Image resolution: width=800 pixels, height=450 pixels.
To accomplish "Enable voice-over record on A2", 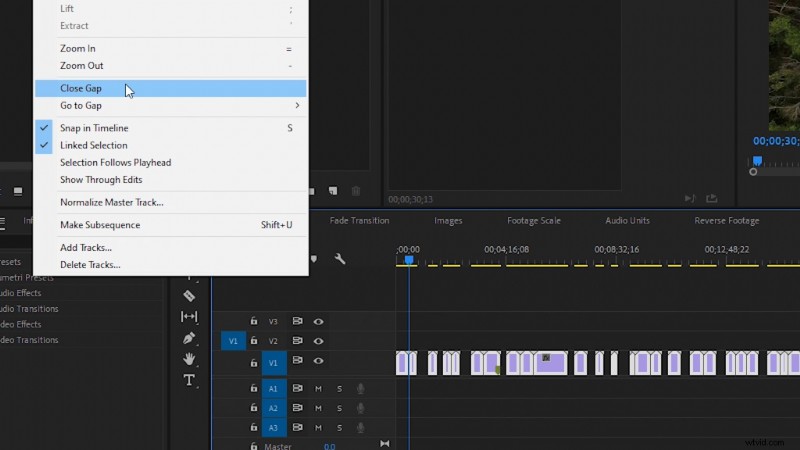I will (x=360, y=408).
